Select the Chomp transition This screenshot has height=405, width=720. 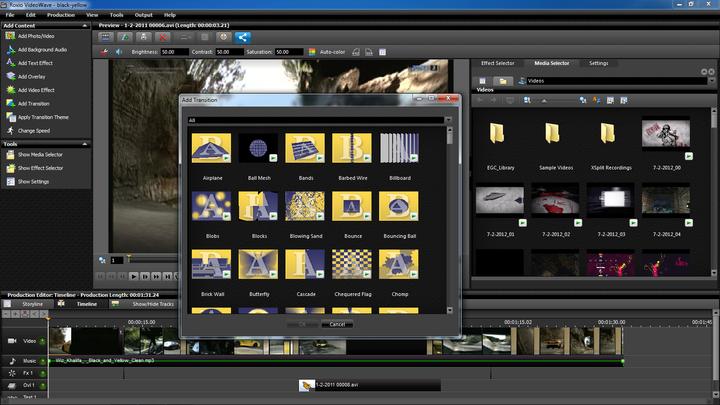pos(399,264)
